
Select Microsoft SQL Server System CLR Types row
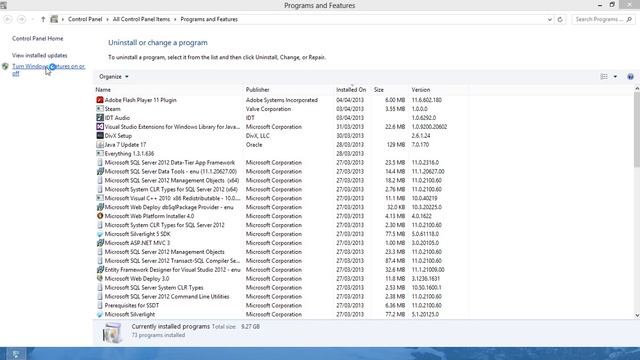282,288
